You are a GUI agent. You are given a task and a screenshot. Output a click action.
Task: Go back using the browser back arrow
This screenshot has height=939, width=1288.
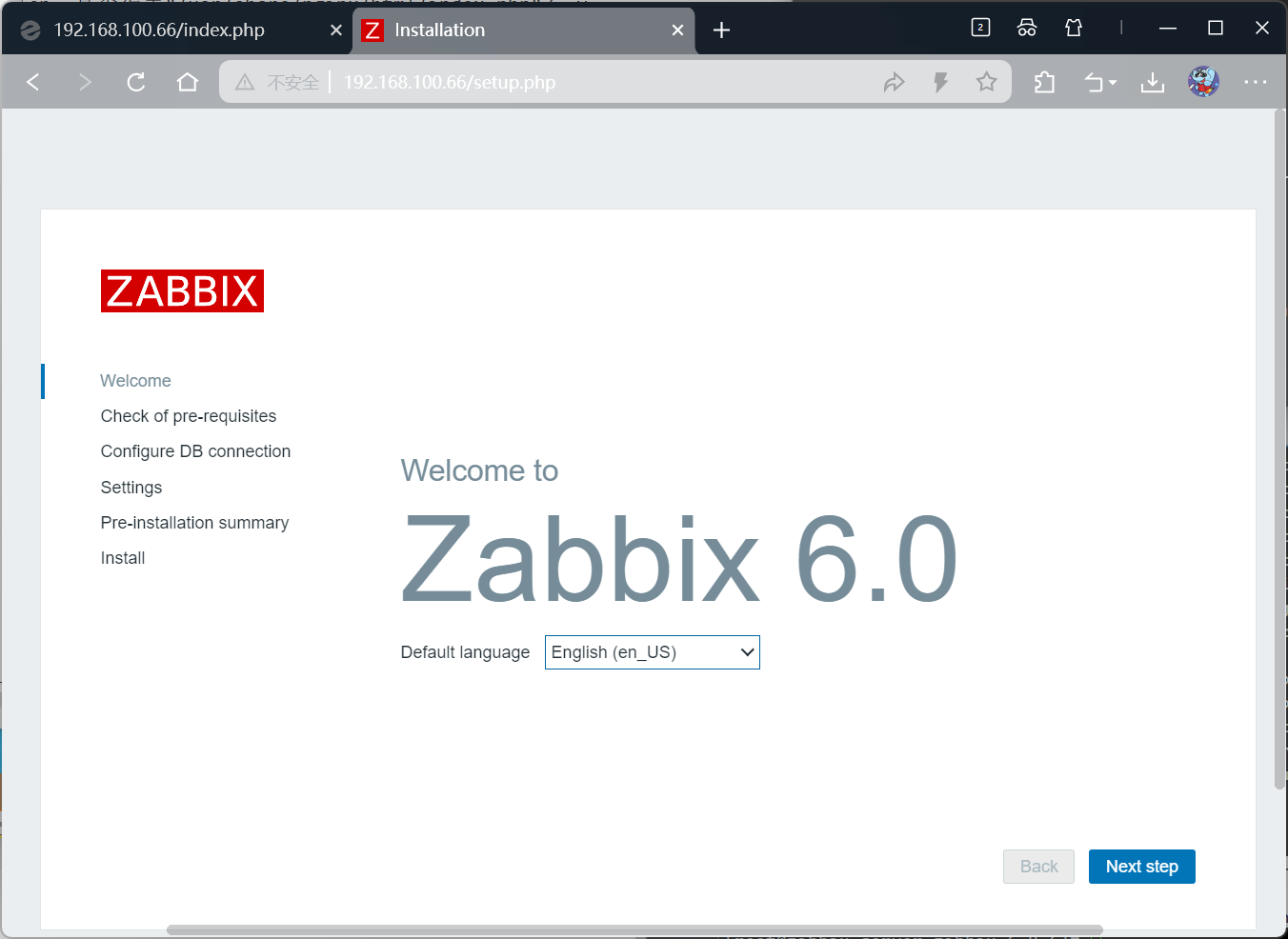click(33, 82)
